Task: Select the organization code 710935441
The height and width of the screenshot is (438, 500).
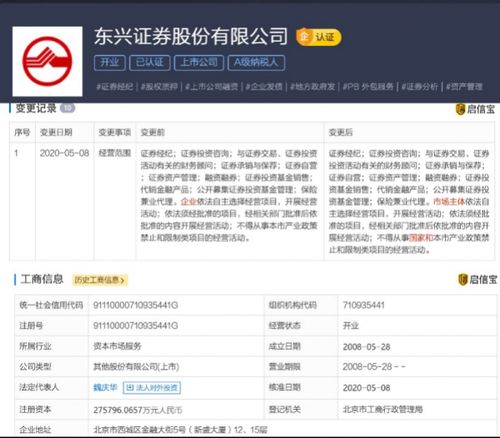Action: coord(364,305)
